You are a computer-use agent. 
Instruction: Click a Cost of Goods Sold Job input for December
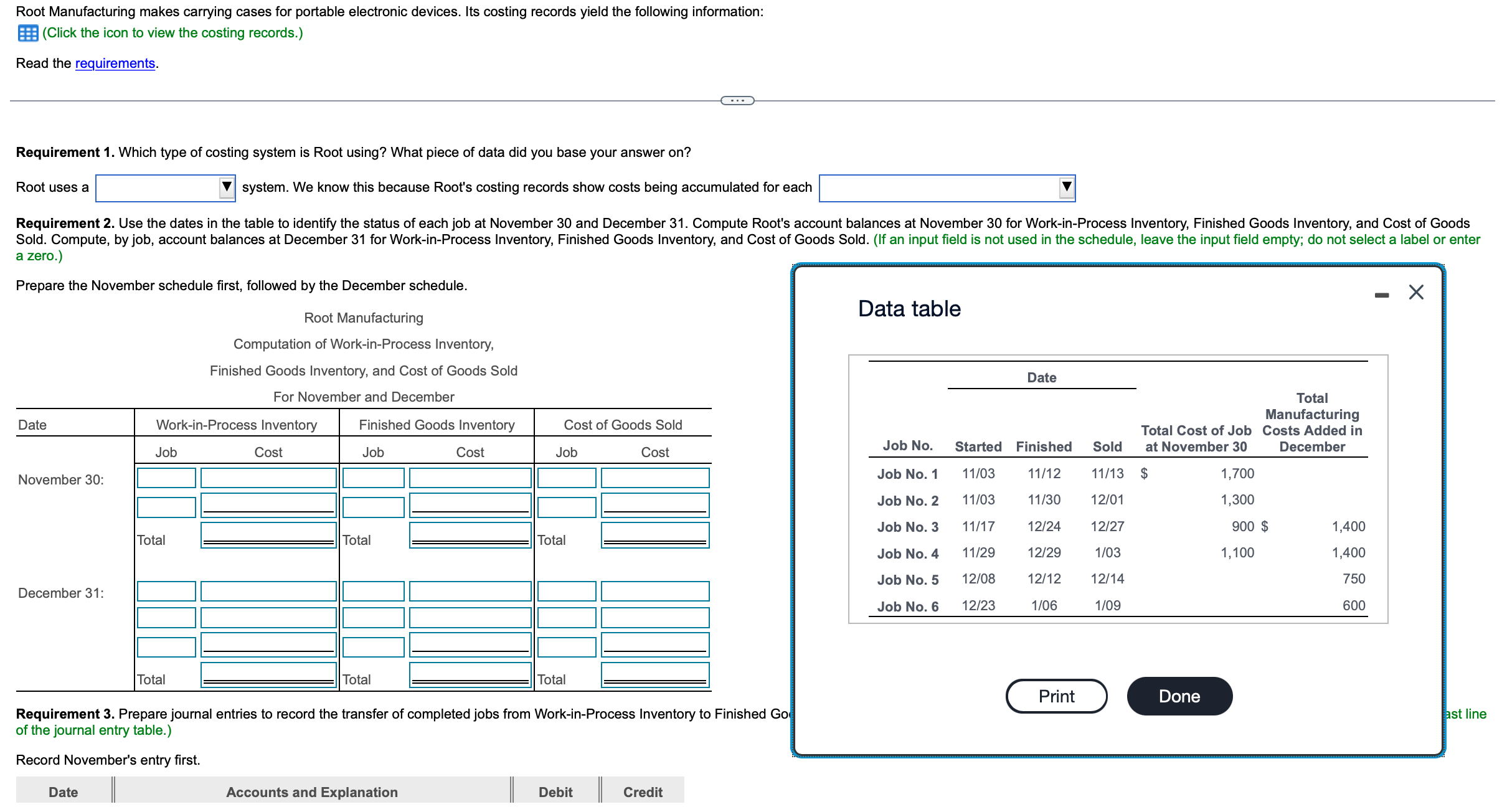tap(566, 590)
